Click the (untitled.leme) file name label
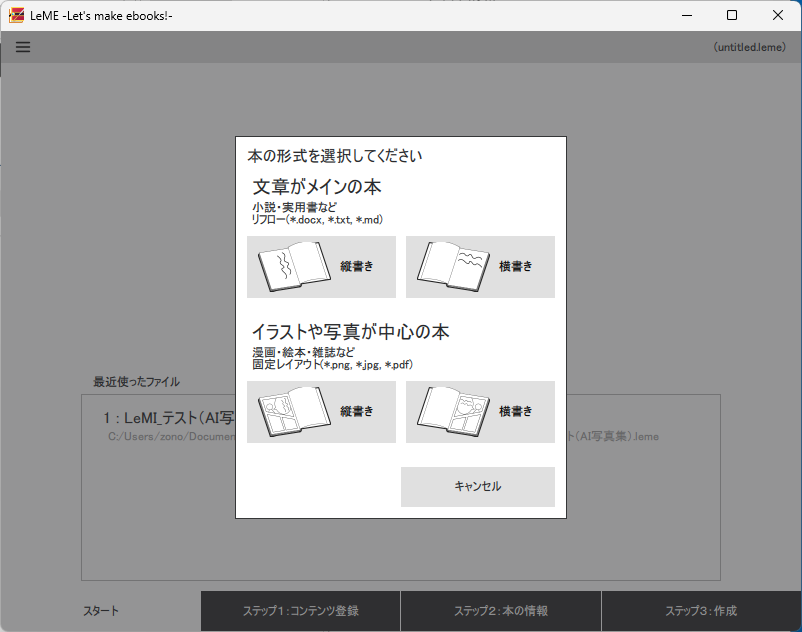The image size is (802, 632). 749,47
